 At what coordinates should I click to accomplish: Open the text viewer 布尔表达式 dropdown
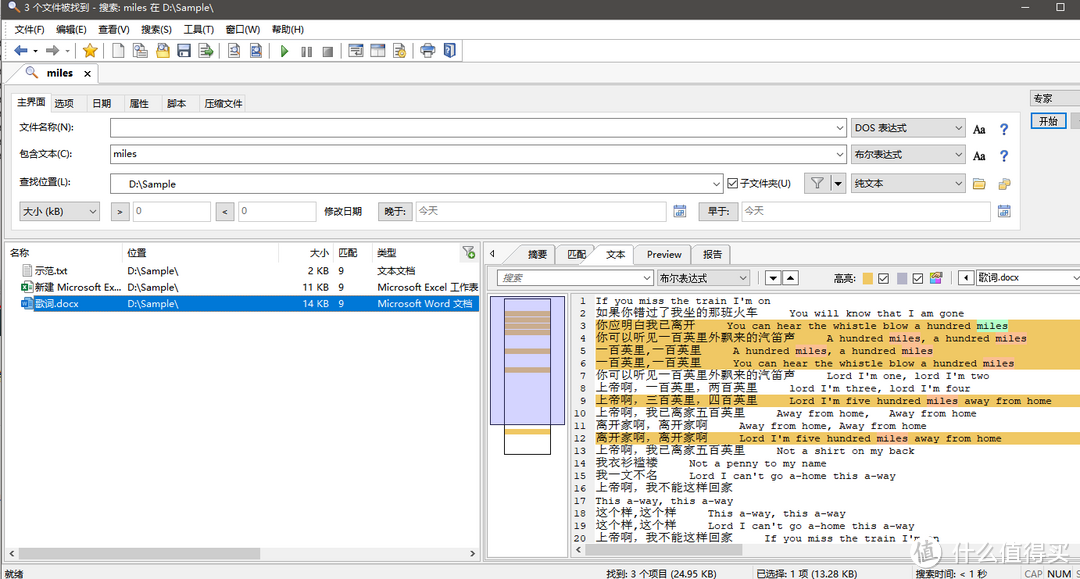pos(703,278)
